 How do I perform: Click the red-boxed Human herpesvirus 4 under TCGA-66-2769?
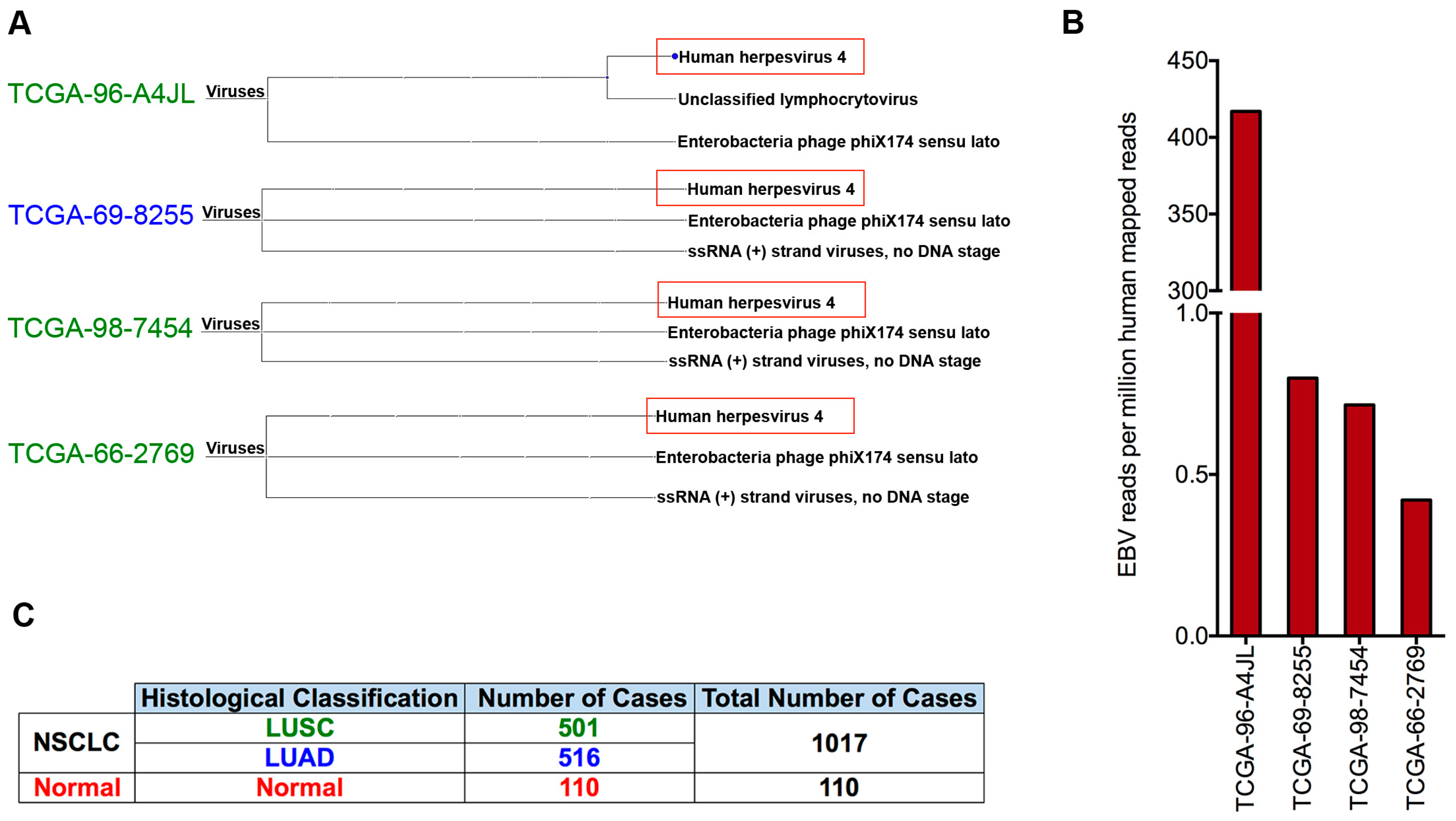[739, 417]
